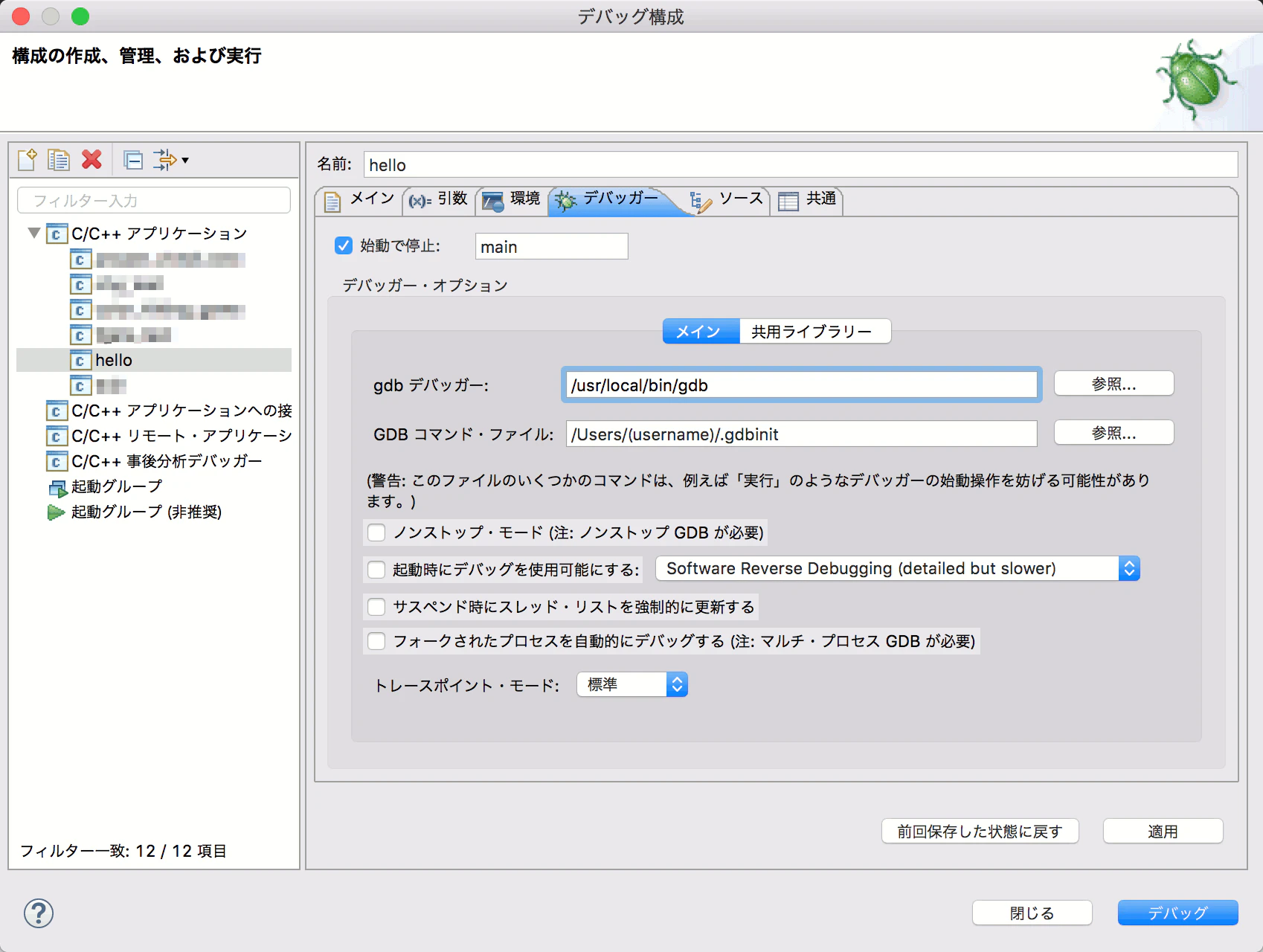Select hello configuration in tree
The width and height of the screenshot is (1263, 952).
(x=154, y=361)
